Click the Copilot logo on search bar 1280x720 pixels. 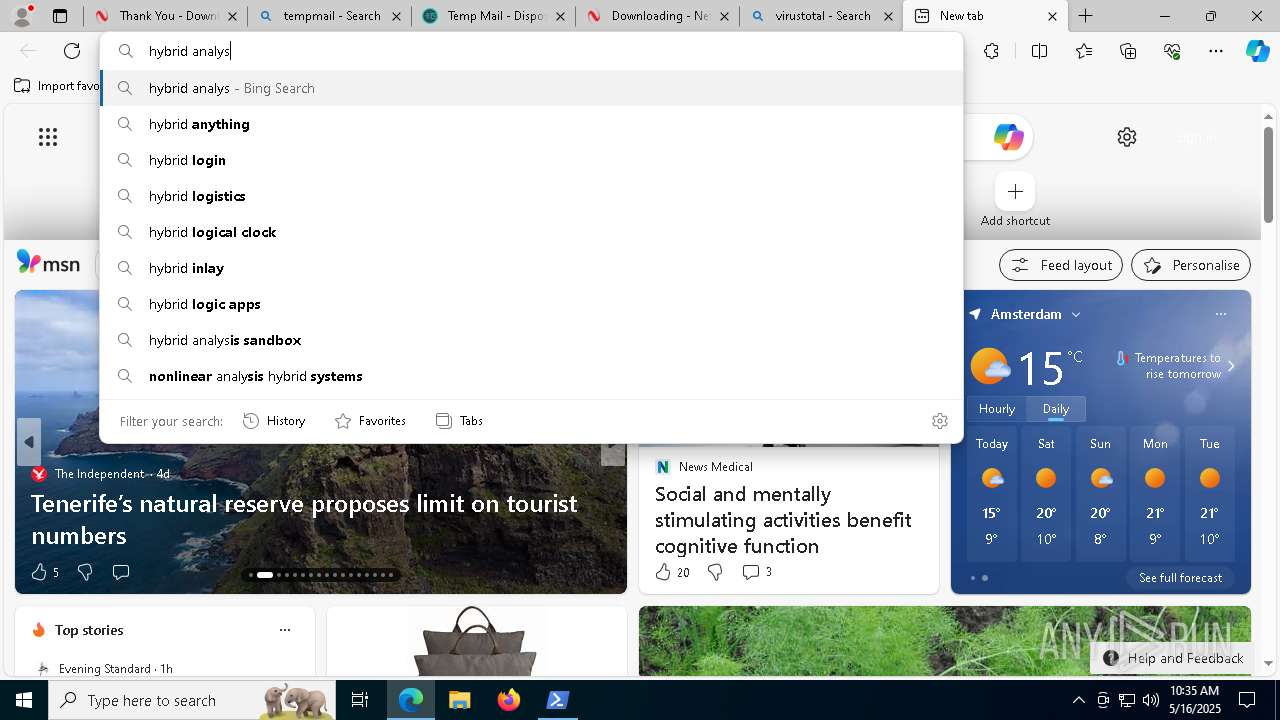point(1008,137)
